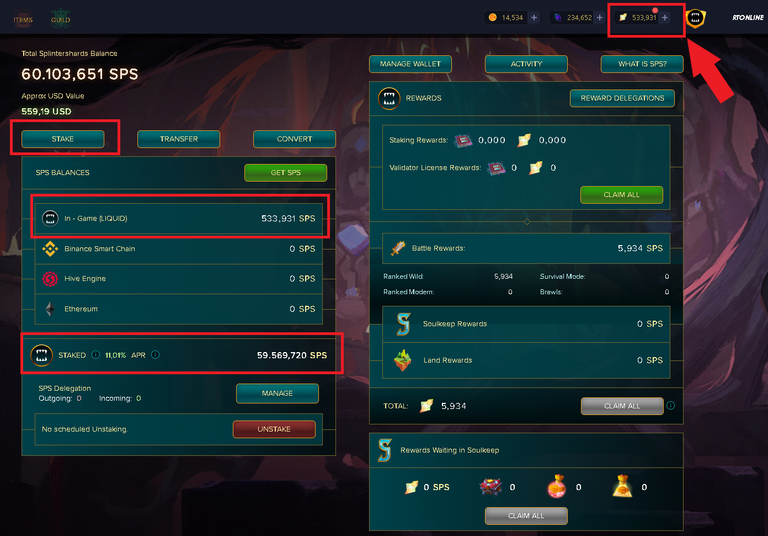This screenshot has width=768, height=536.
Task: Click the Binance Smart Chain icon
Action: point(50,249)
